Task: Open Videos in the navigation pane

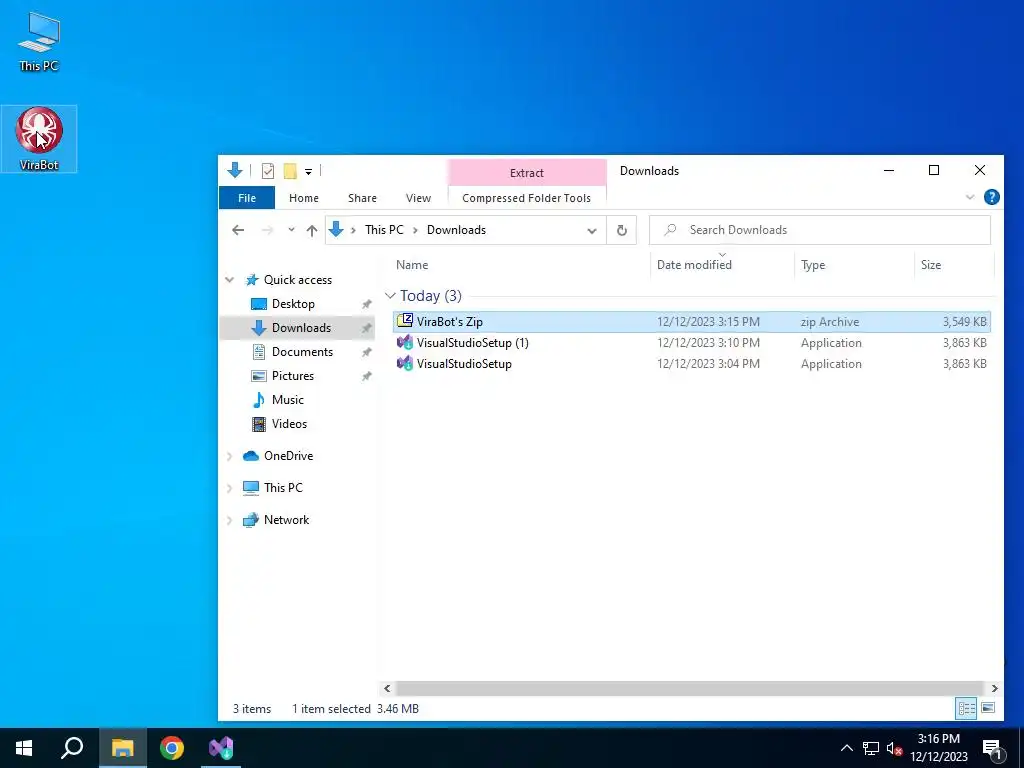Action: tap(289, 424)
